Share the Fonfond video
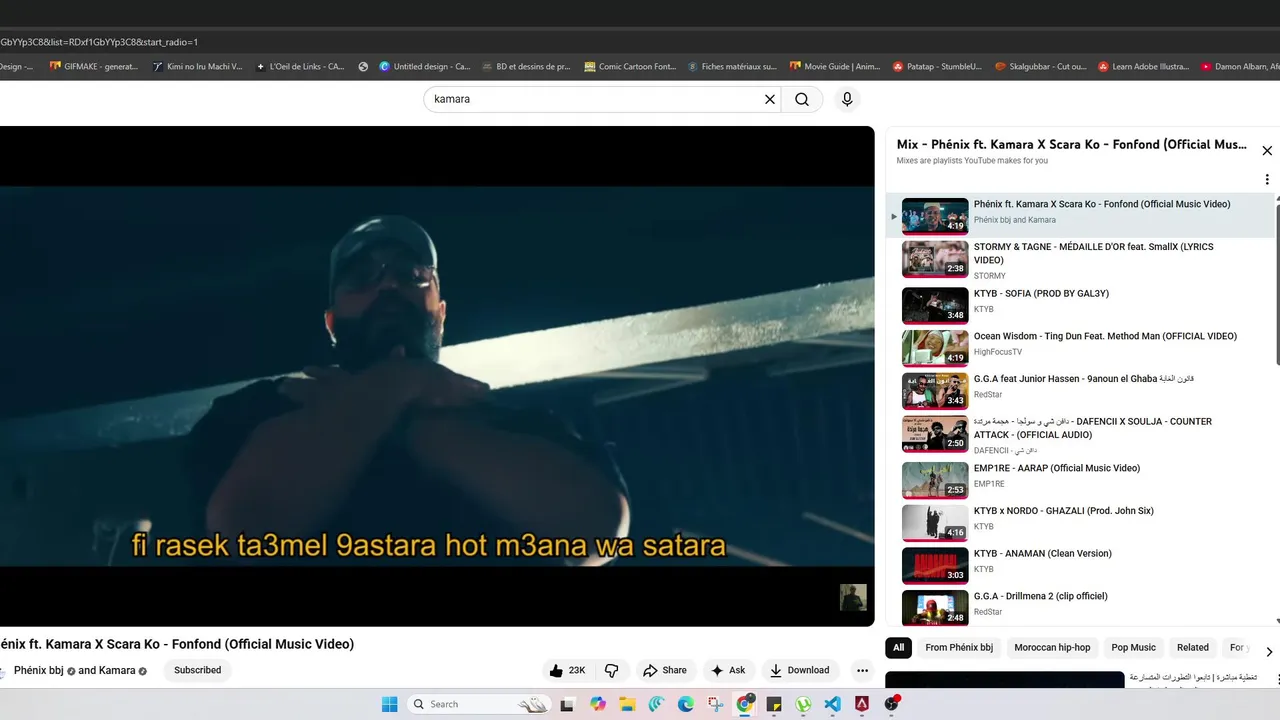This screenshot has width=1280, height=720. pyautogui.click(x=665, y=670)
